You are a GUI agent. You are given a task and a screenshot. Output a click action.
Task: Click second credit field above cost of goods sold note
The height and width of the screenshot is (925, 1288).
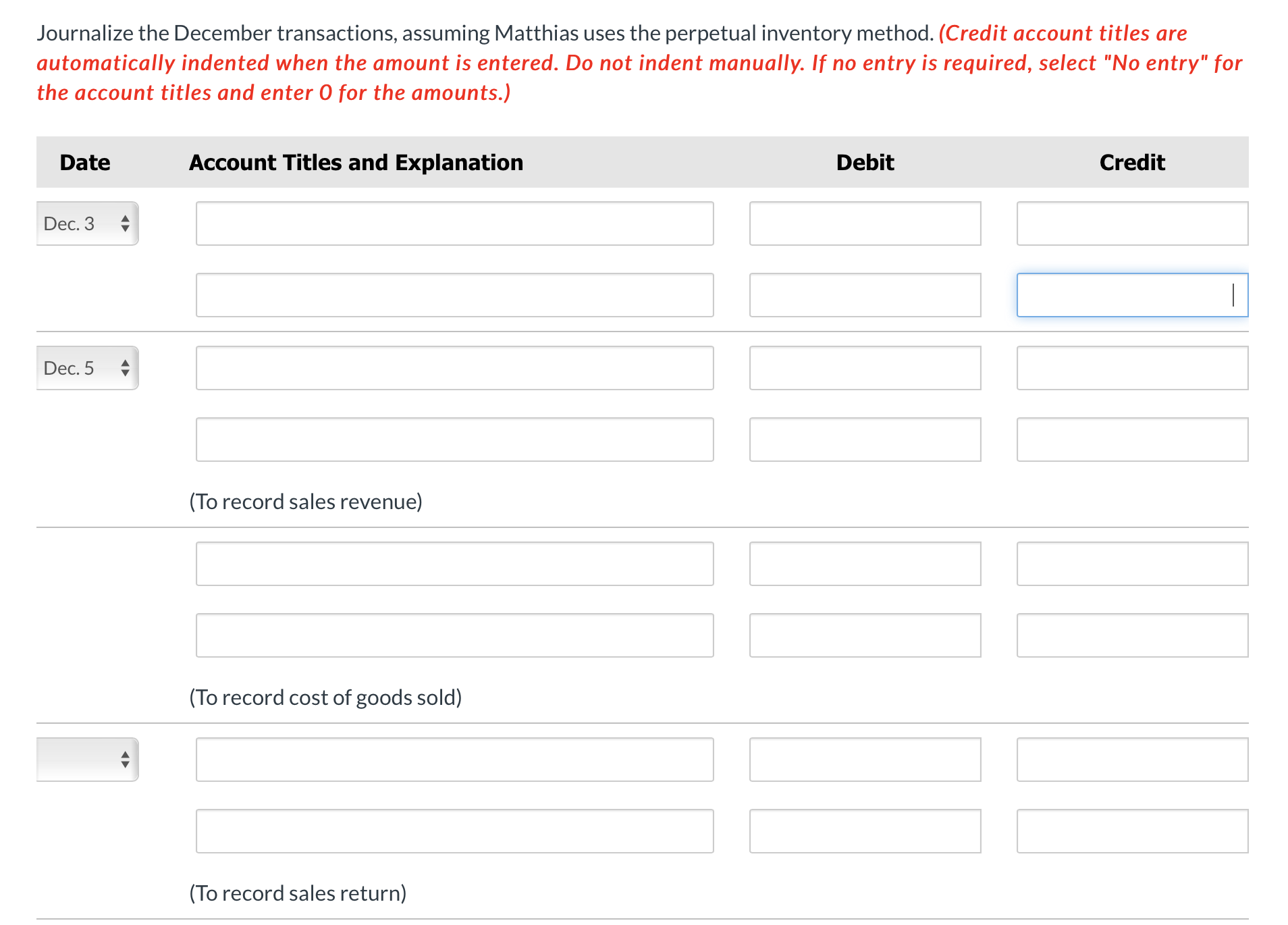point(1132,635)
